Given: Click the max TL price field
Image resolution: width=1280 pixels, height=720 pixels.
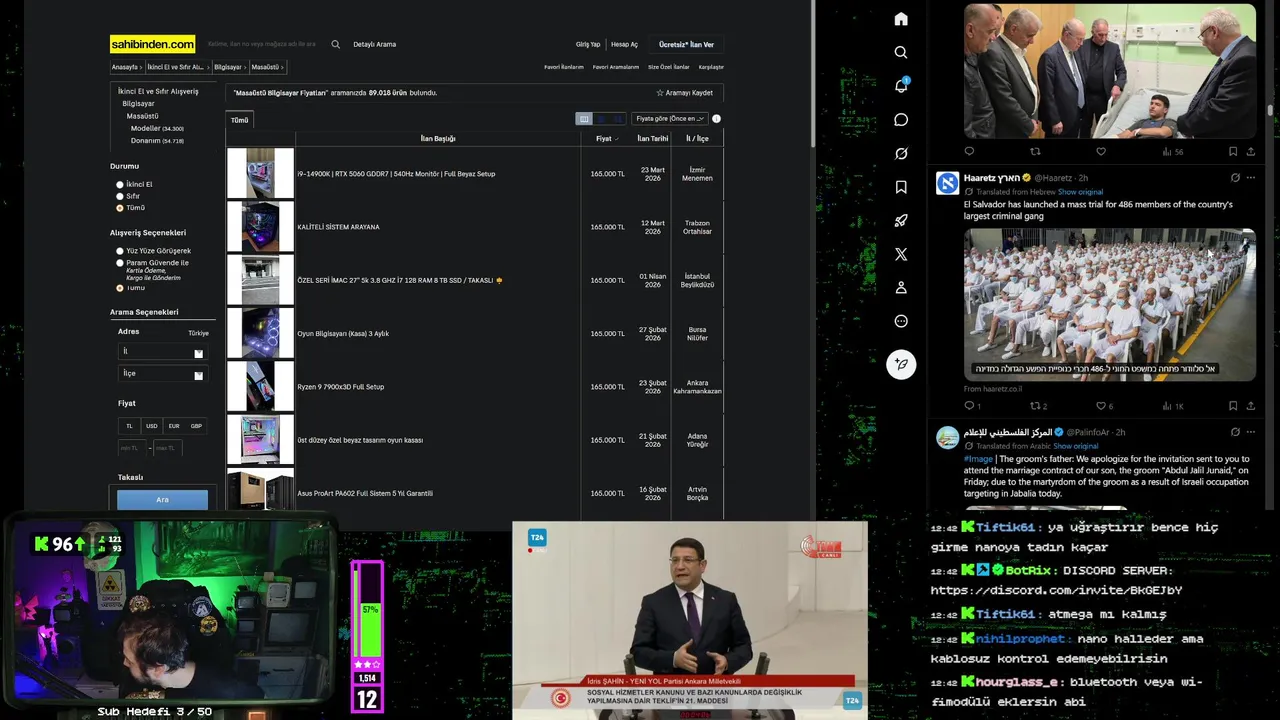Looking at the screenshot, I should [x=167, y=448].
